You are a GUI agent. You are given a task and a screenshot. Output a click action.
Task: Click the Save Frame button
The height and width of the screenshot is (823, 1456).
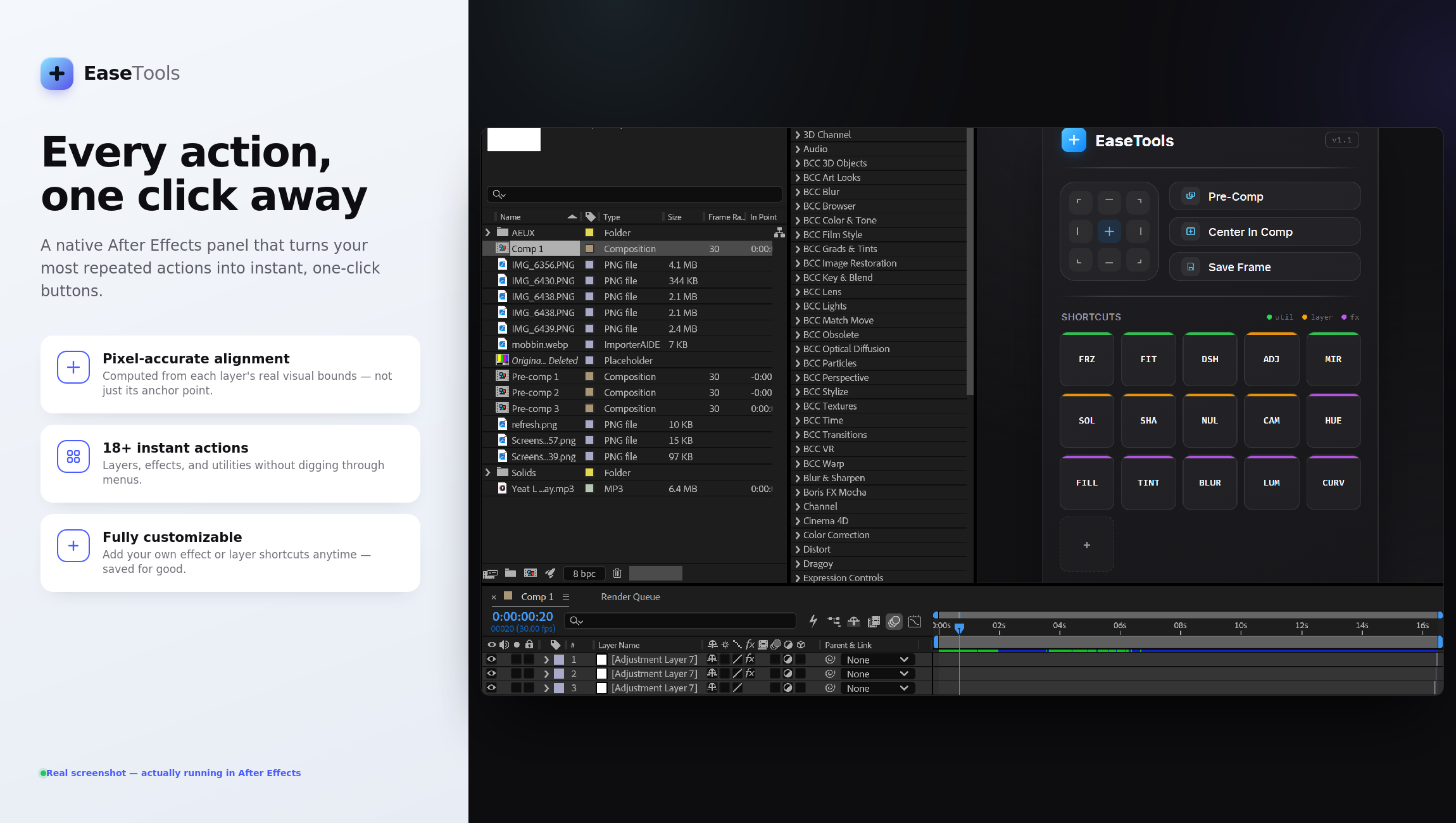point(1265,267)
